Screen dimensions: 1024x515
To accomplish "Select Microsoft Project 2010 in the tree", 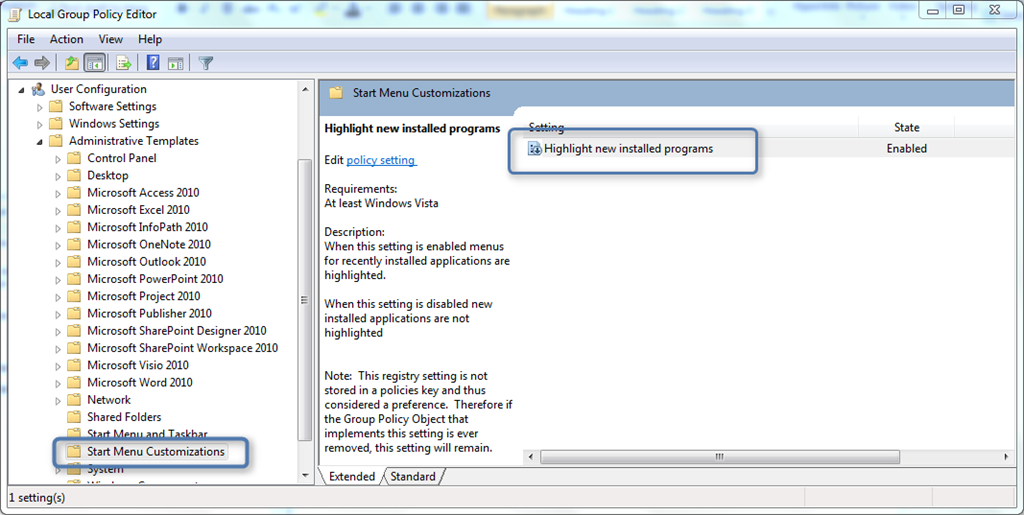I will point(144,296).
